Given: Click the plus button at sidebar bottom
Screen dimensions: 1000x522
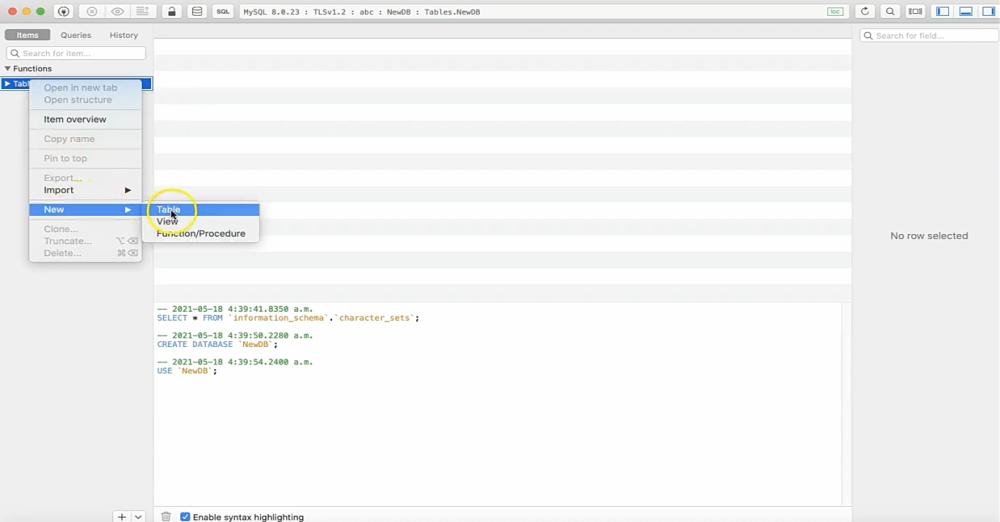Looking at the screenshot, I should (x=121, y=516).
